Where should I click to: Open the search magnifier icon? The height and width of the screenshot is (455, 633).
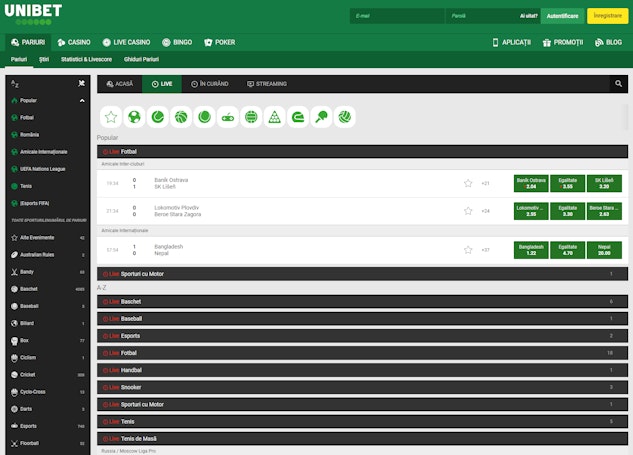618,84
